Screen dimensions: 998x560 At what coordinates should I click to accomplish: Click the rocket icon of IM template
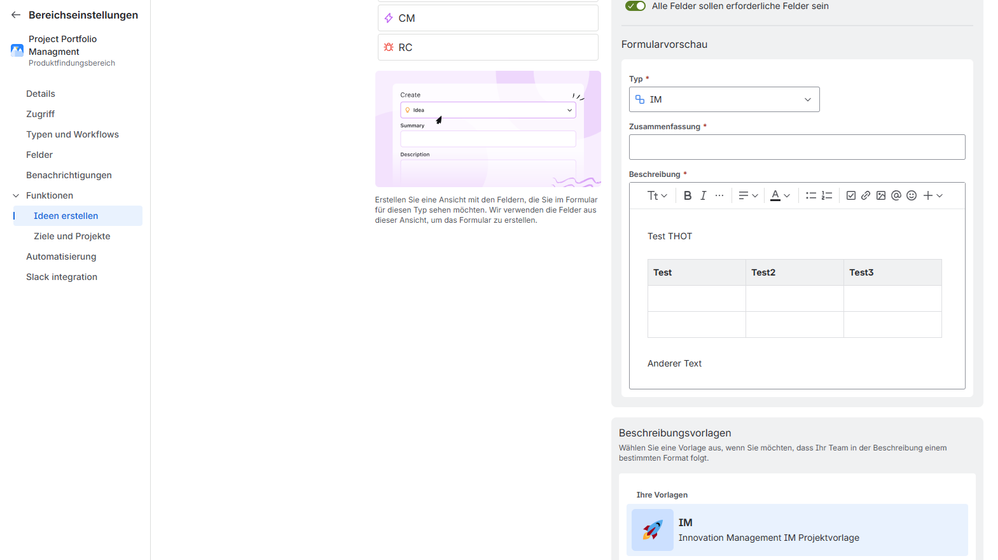pos(652,529)
